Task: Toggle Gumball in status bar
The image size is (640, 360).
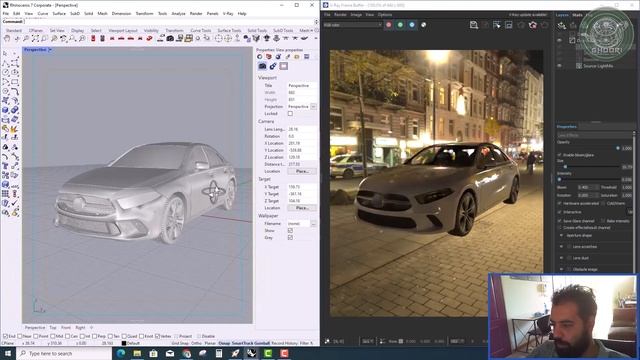Action: point(262,343)
